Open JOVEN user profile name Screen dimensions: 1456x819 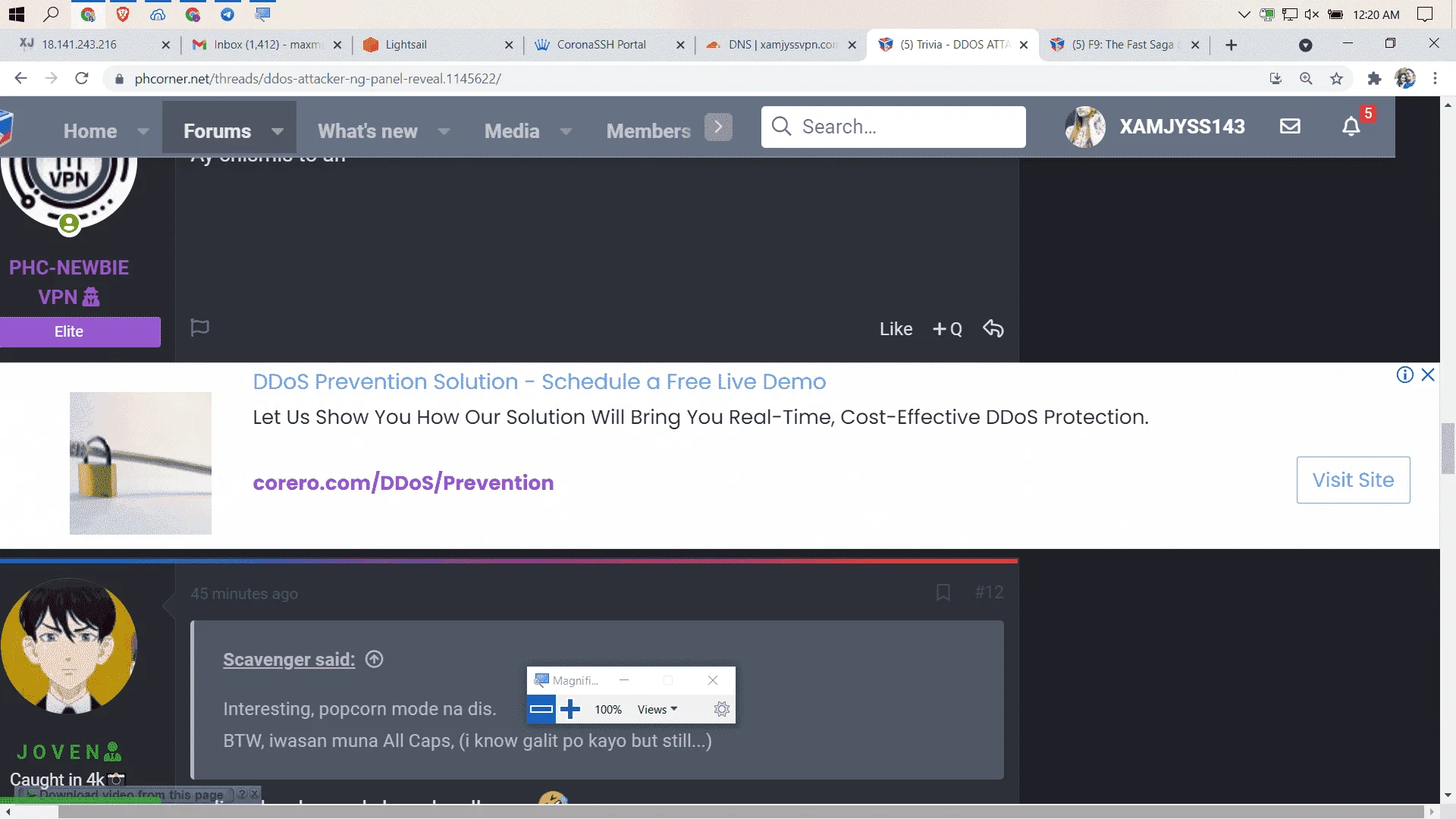[x=68, y=752]
